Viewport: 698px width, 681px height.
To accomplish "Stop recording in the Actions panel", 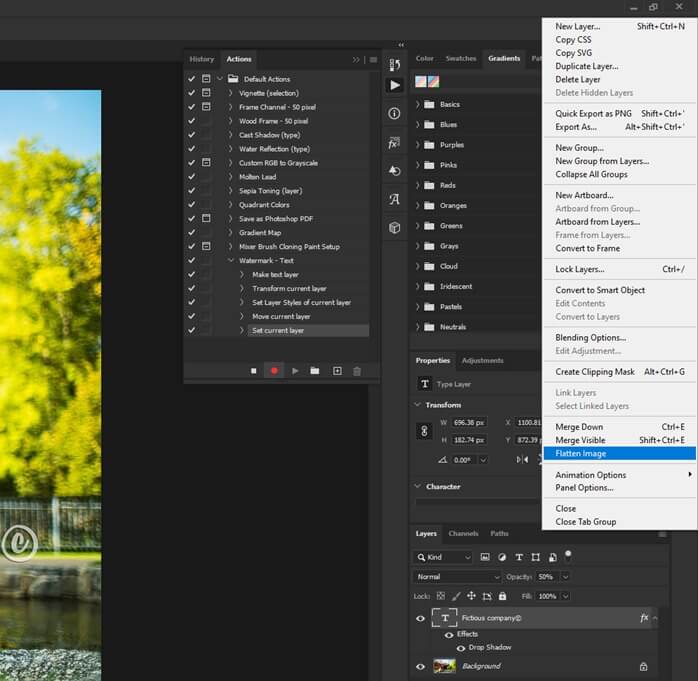I will [253, 371].
